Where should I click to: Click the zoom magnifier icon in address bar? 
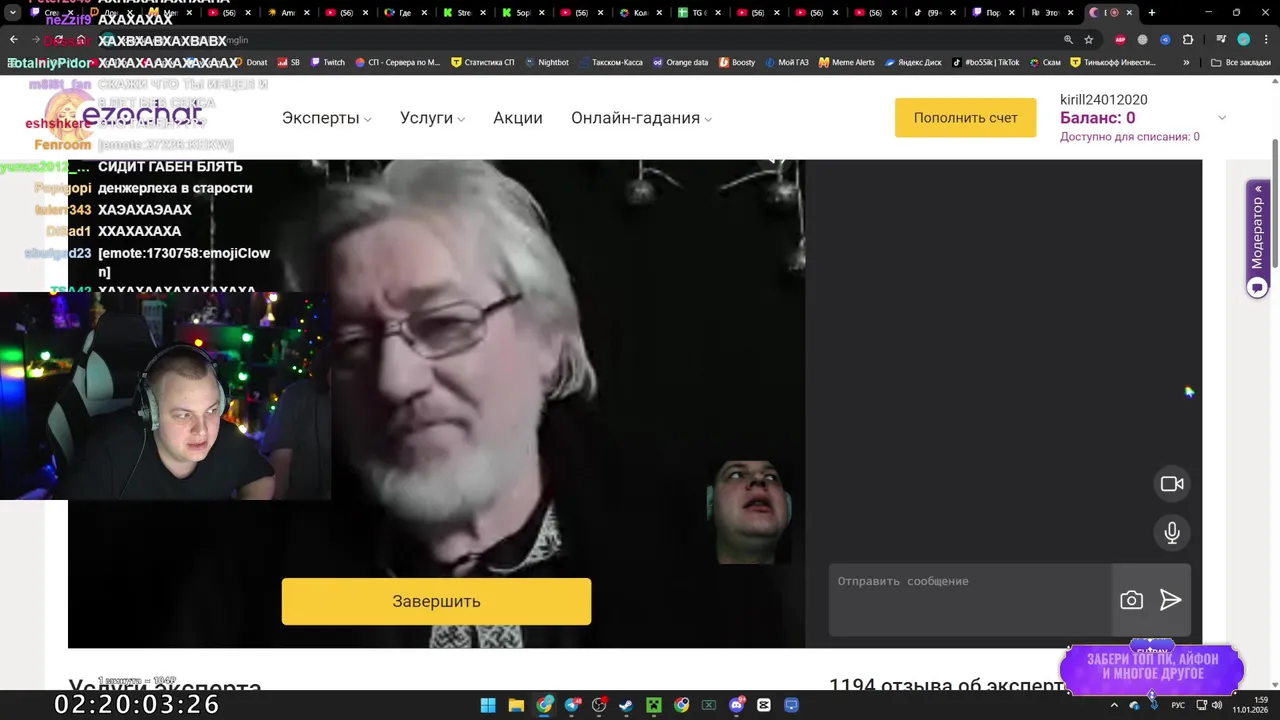[x=1068, y=40]
